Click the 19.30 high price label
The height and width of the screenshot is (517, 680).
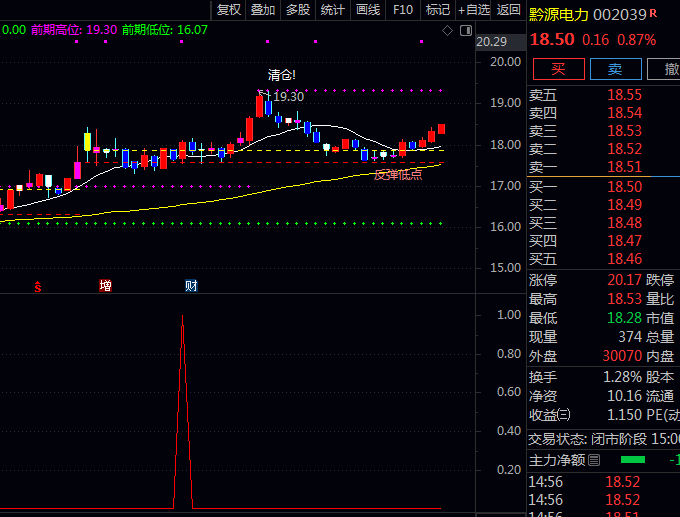click(288, 97)
